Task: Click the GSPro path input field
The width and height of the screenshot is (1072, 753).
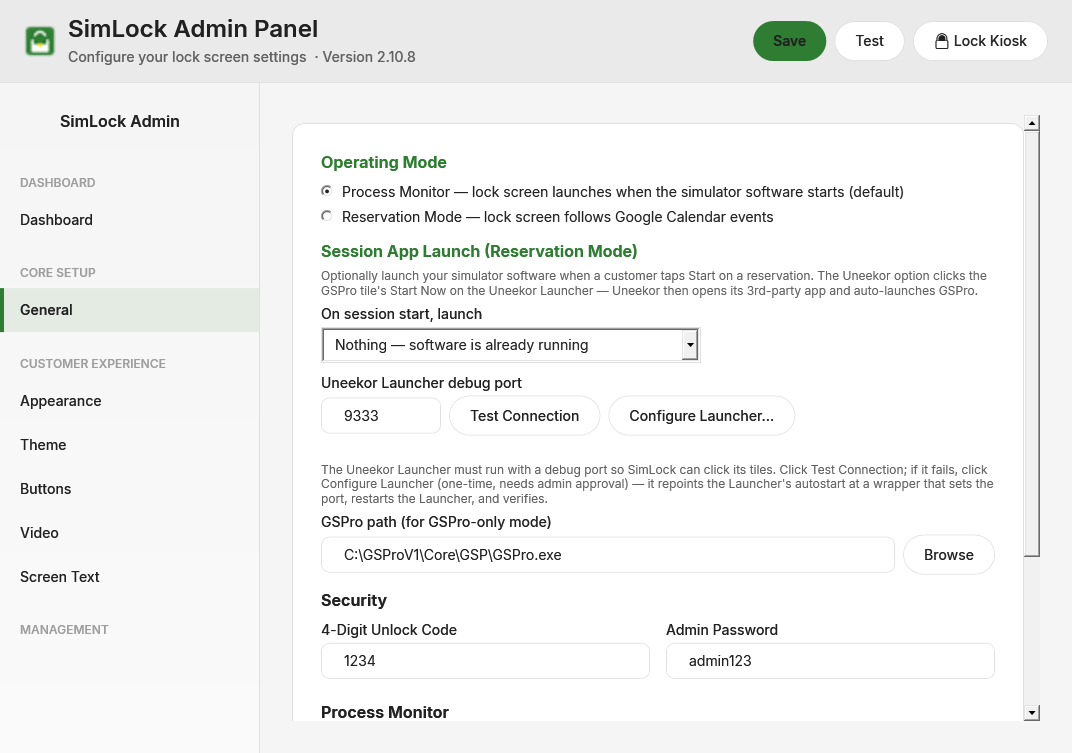Action: [608, 555]
